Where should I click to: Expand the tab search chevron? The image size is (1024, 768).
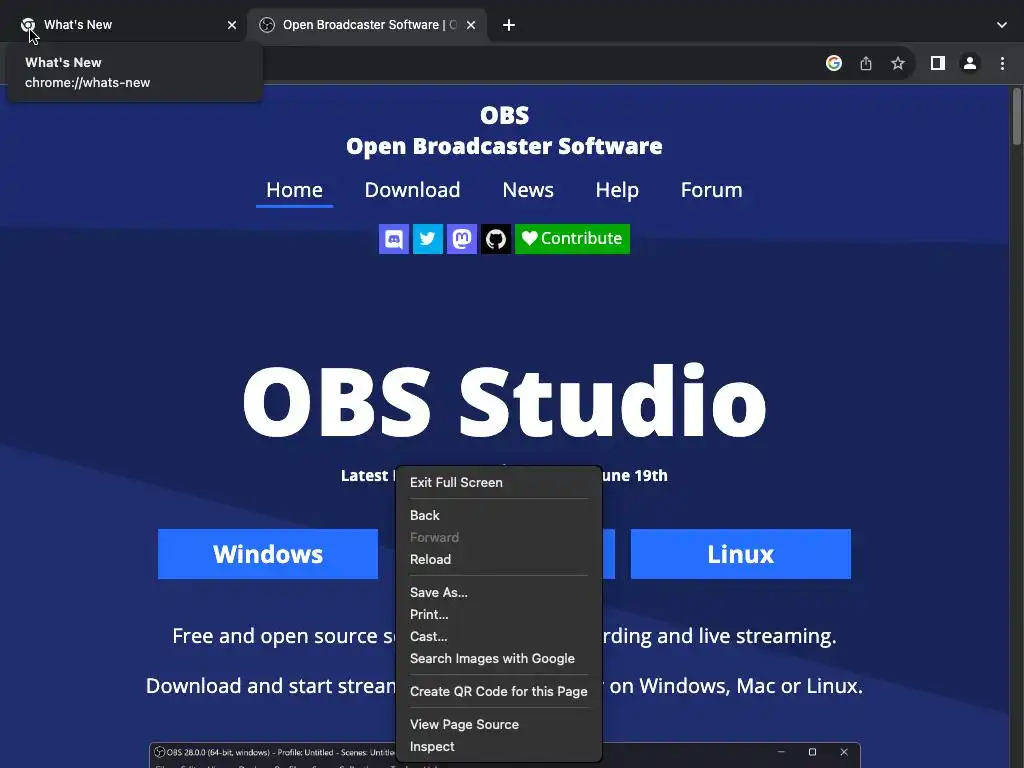point(1002,25)
